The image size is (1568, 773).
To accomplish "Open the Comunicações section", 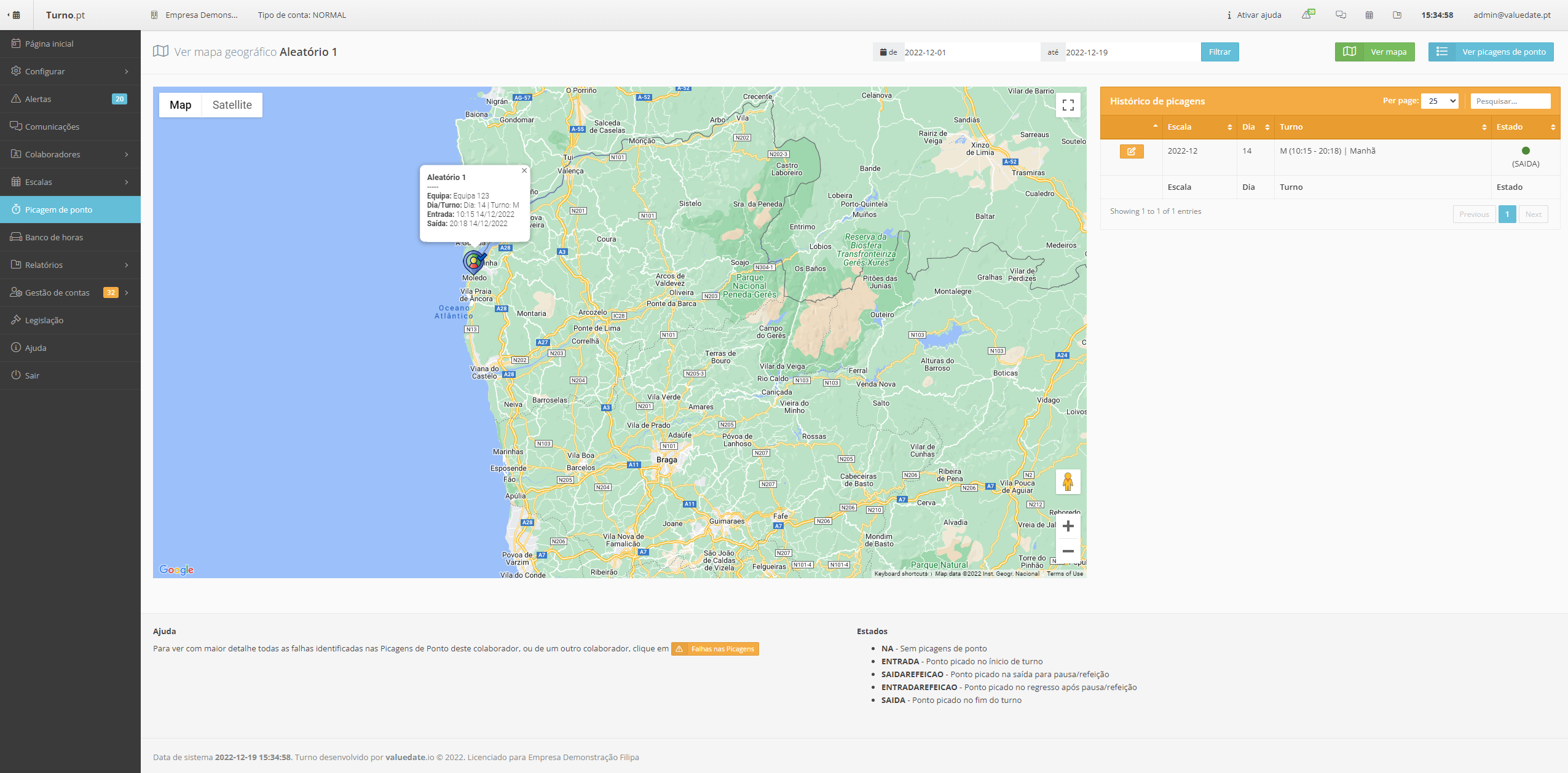I will click(52, 126).
